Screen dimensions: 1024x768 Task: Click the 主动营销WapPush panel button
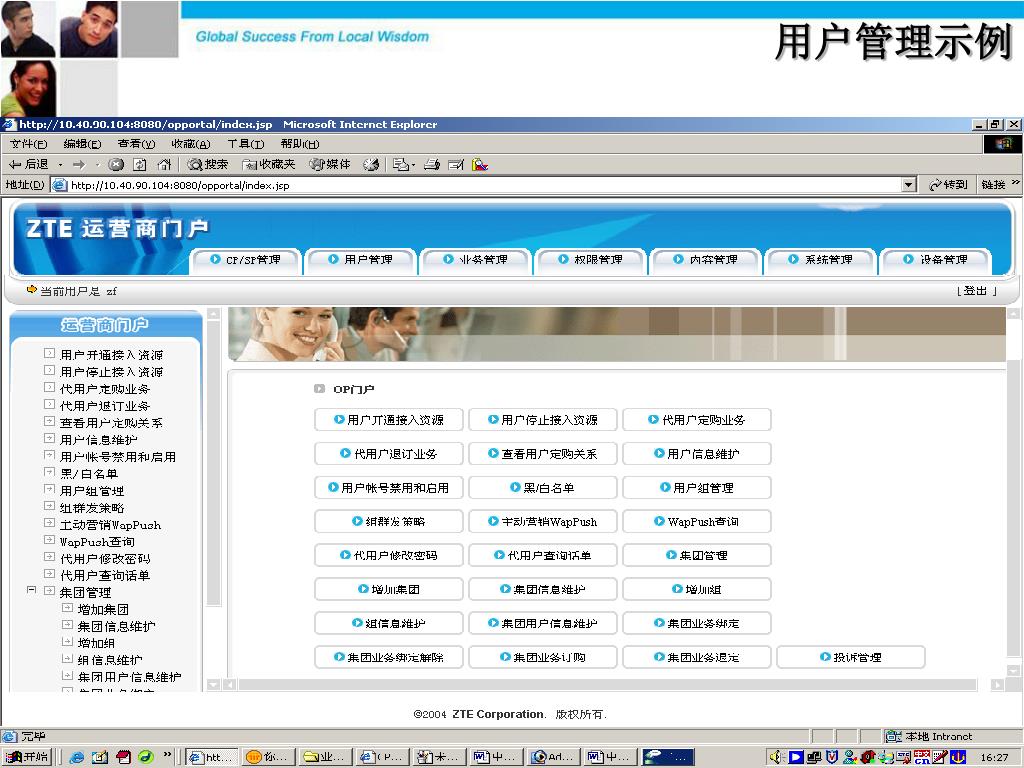(543, 522)
